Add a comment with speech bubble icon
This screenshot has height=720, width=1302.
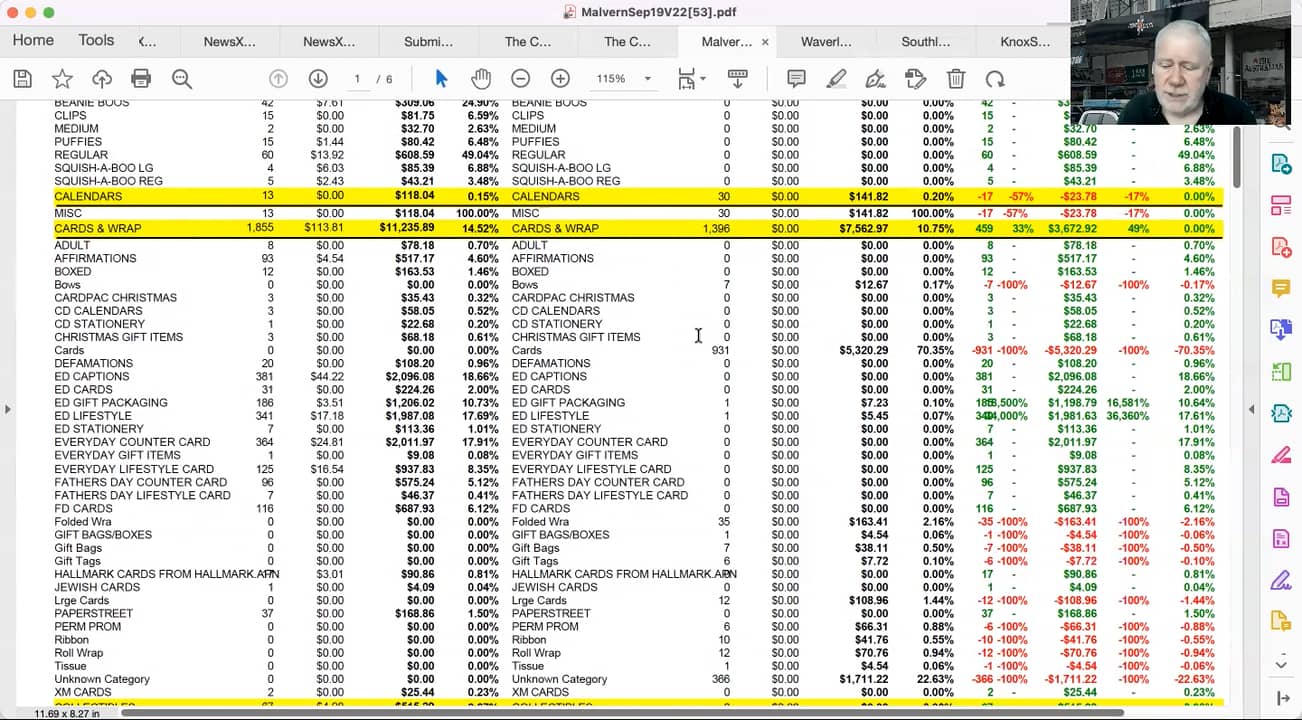pyautogui.click(x=796, y=79)
